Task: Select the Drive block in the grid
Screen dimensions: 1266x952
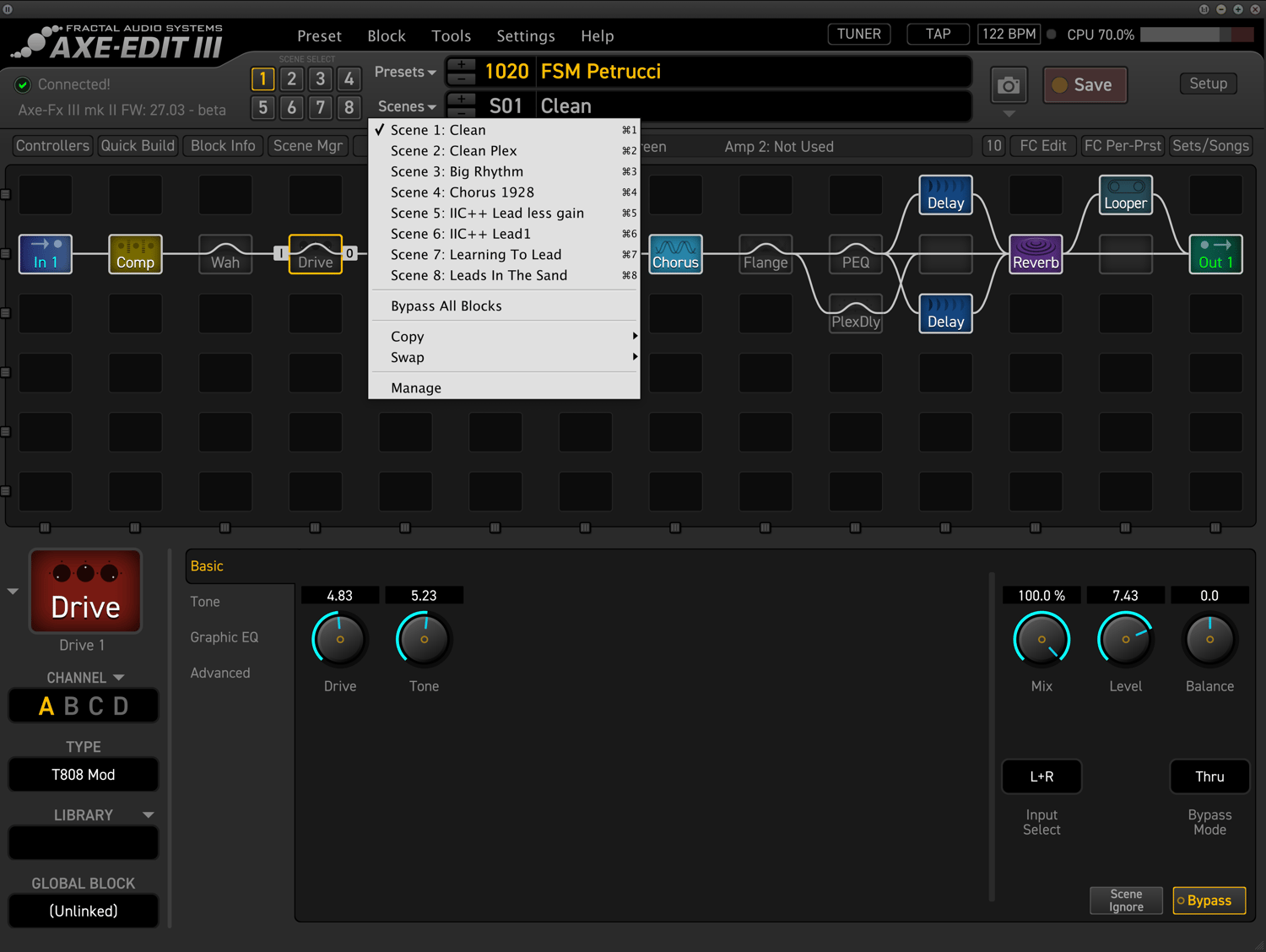Action: click(316, 254)
